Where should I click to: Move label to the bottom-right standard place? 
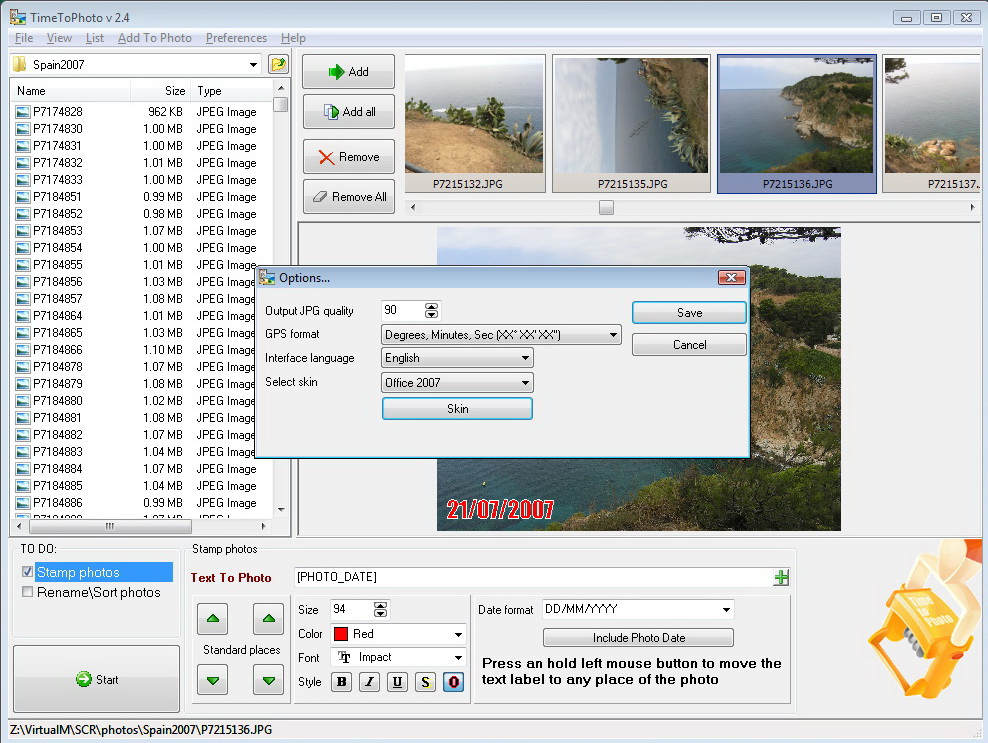(268, 680)
